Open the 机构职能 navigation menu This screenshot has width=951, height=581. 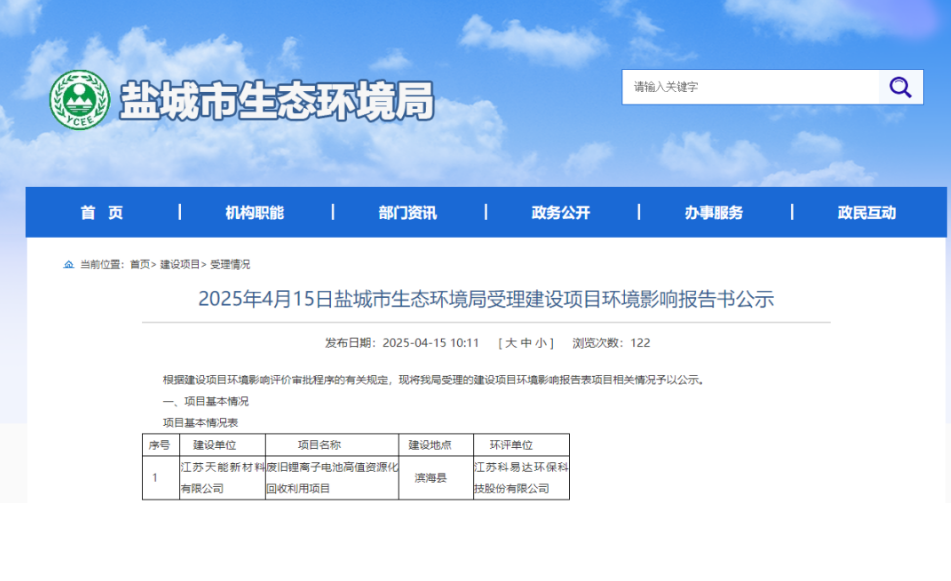click(254, 212)
